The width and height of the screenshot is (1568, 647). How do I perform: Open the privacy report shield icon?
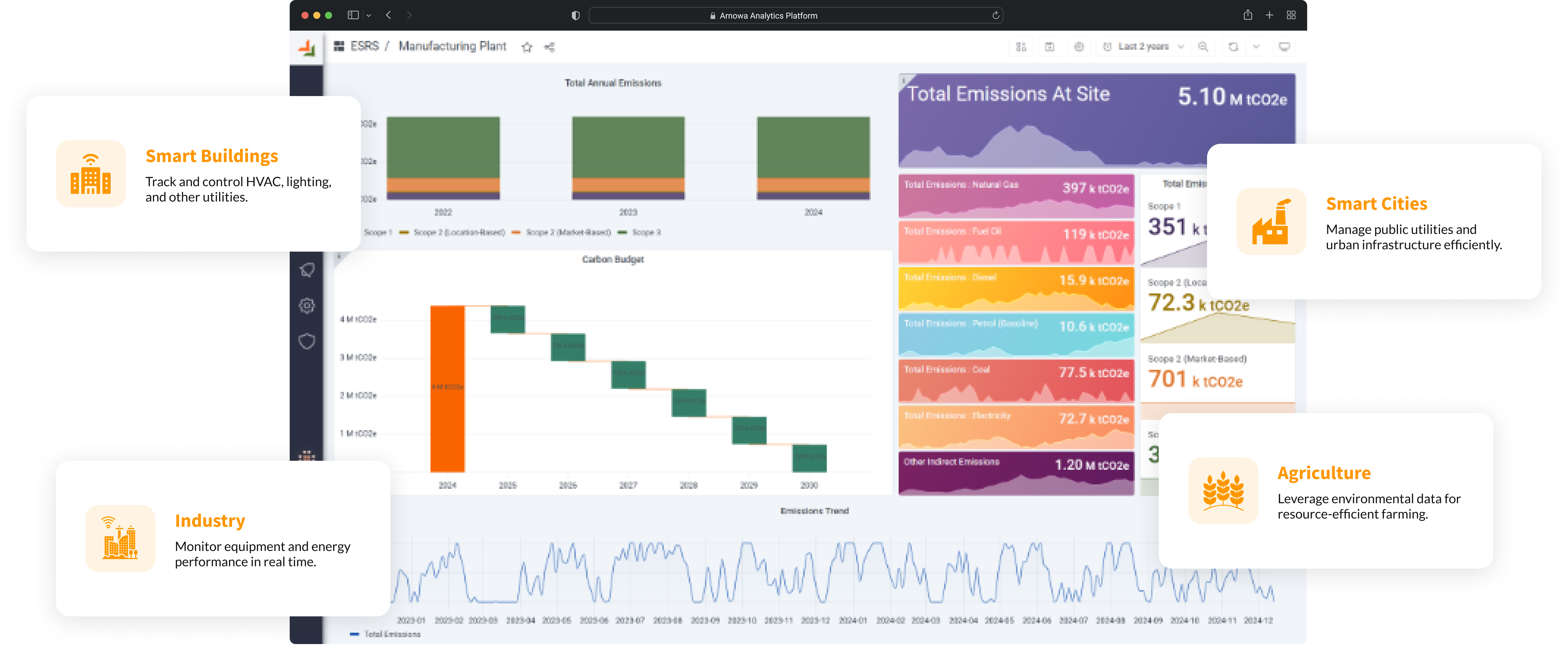point(575,16)
